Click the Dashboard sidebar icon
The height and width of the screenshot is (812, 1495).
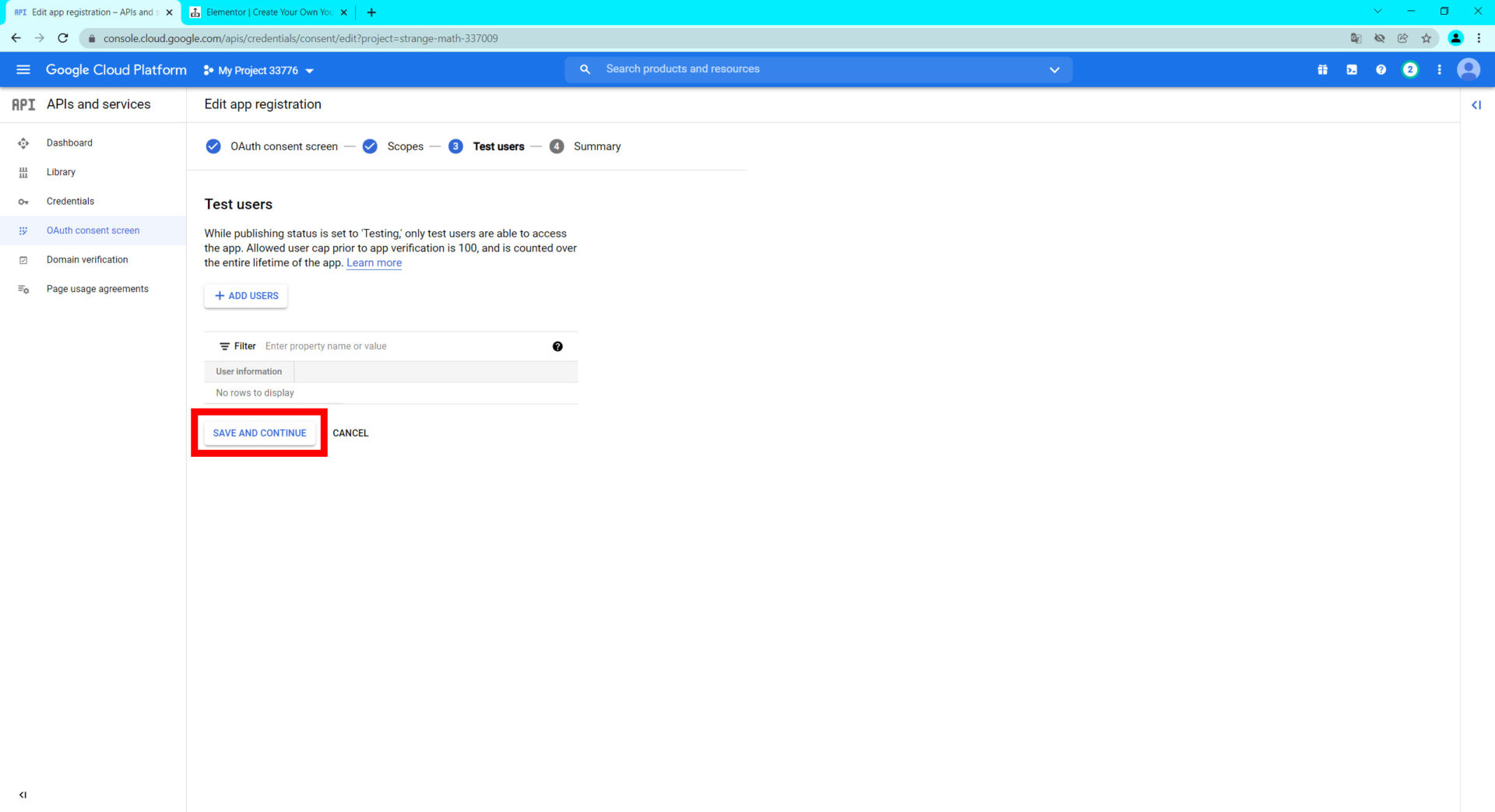pos(23,143)
